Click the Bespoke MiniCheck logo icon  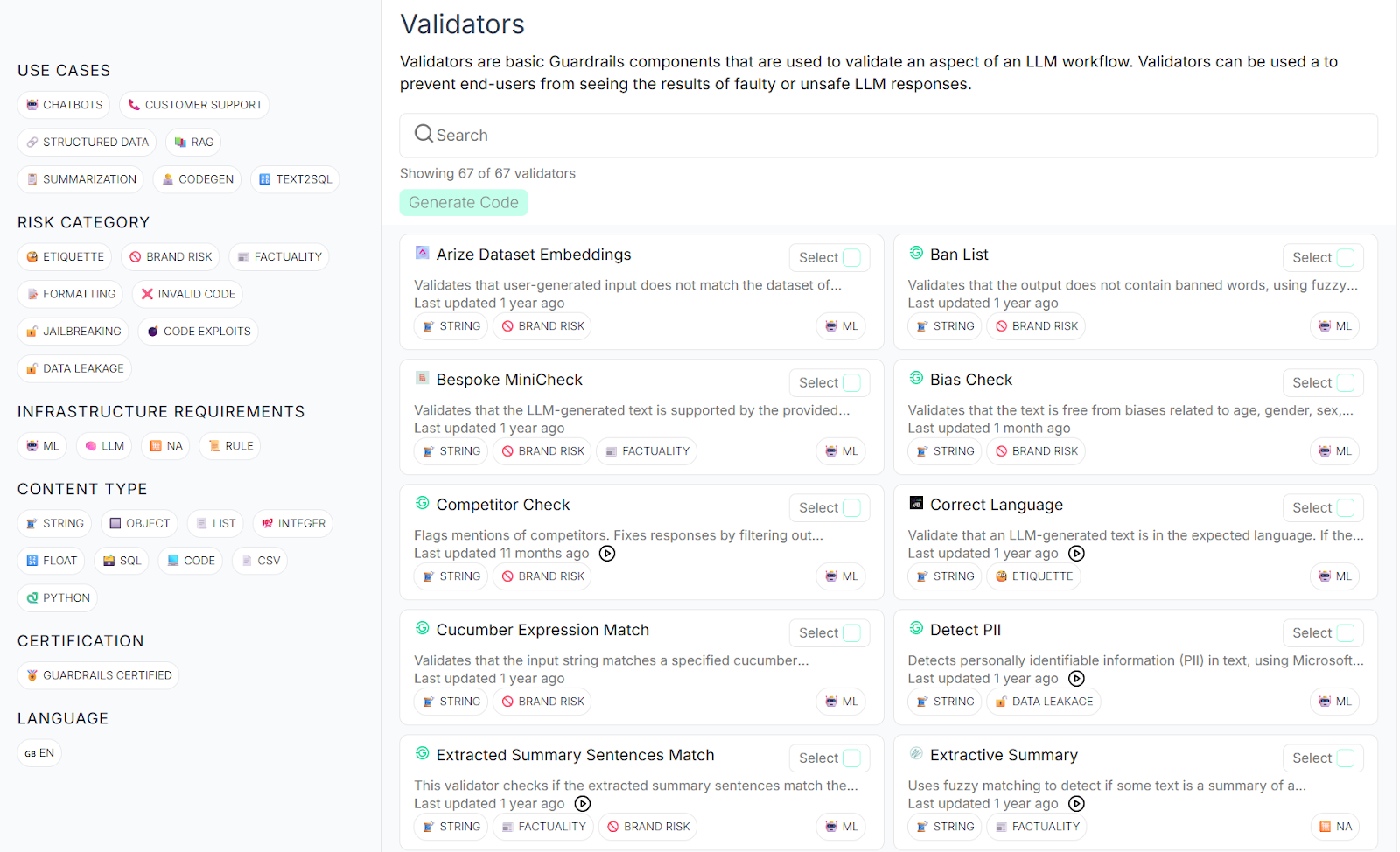click(x=422, y=378)
